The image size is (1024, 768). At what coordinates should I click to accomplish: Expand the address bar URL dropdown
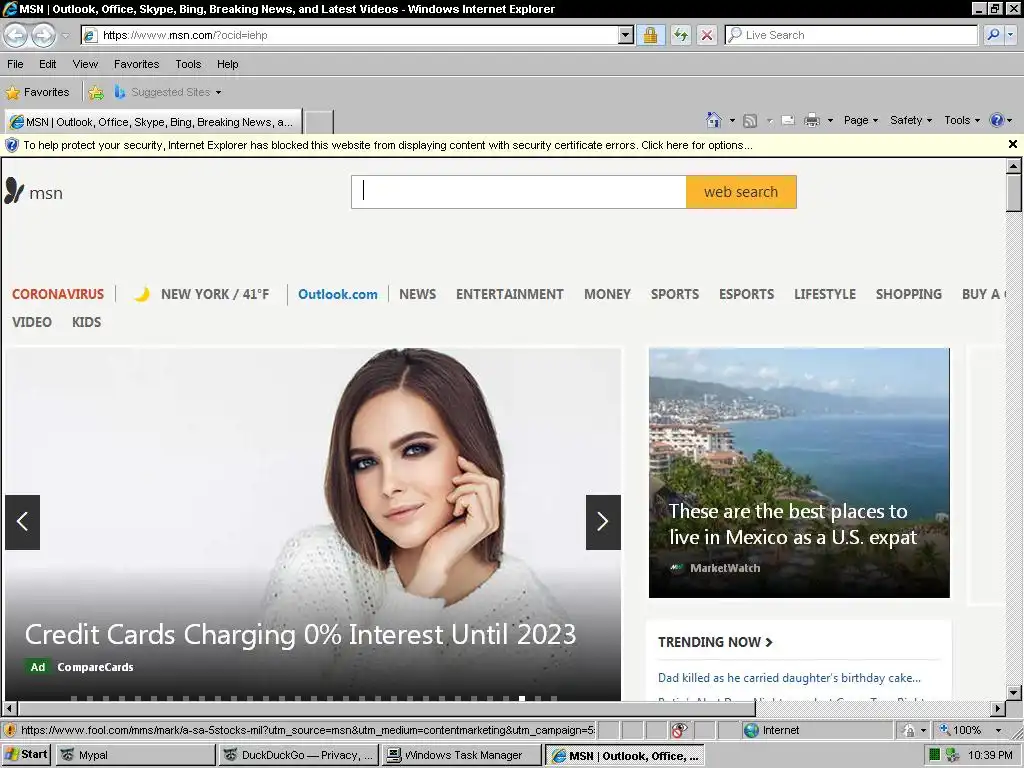coord(626,35)
